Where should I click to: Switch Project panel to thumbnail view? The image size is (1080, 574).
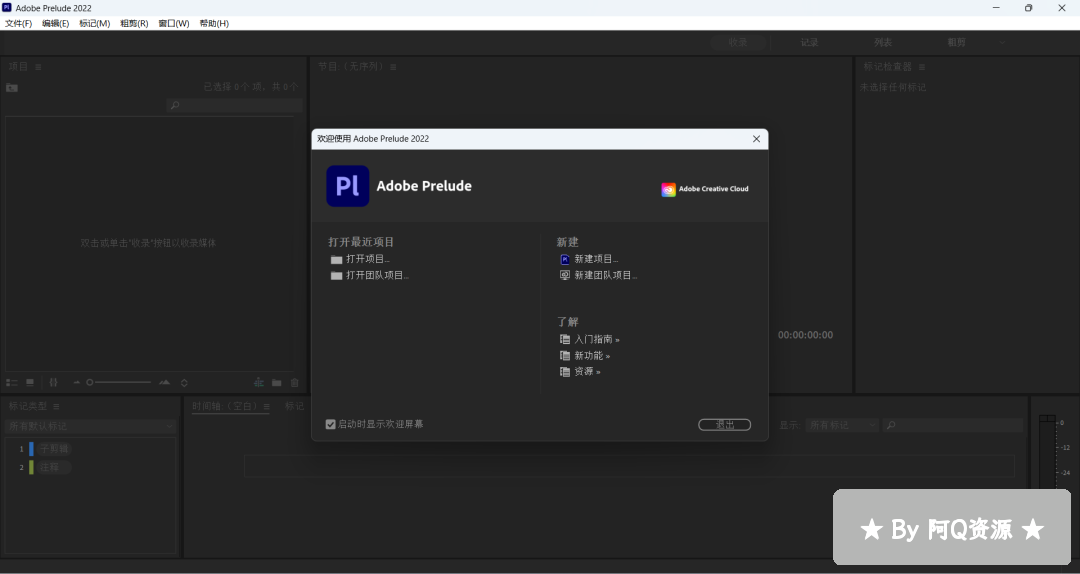tap(30, 382)
